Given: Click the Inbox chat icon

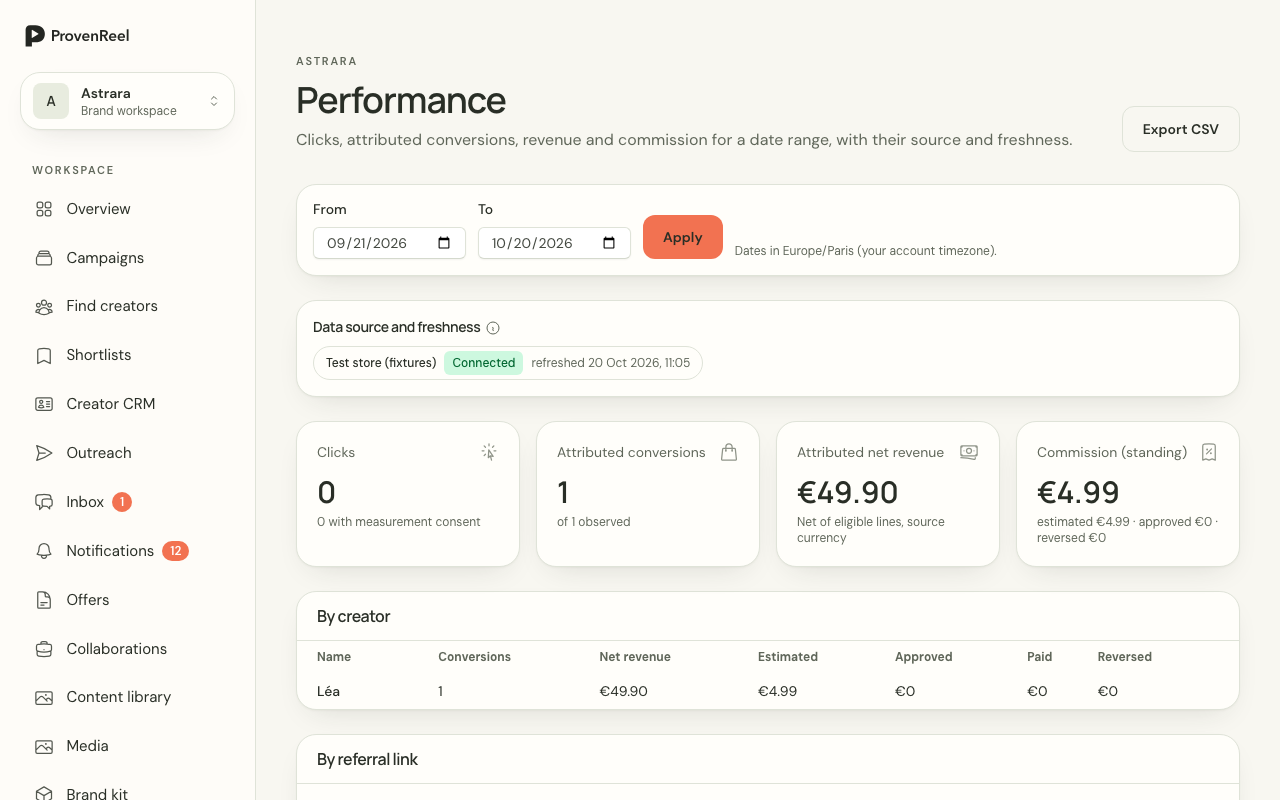Looking at the screenshot, I should 44,502.
